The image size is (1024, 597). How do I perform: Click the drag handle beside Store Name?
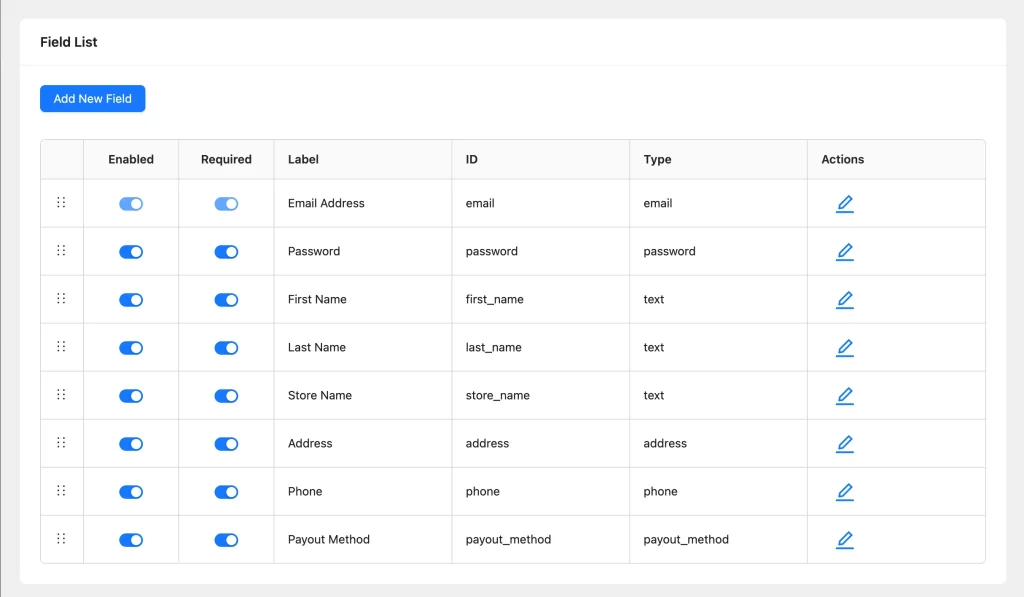point(61,395)
